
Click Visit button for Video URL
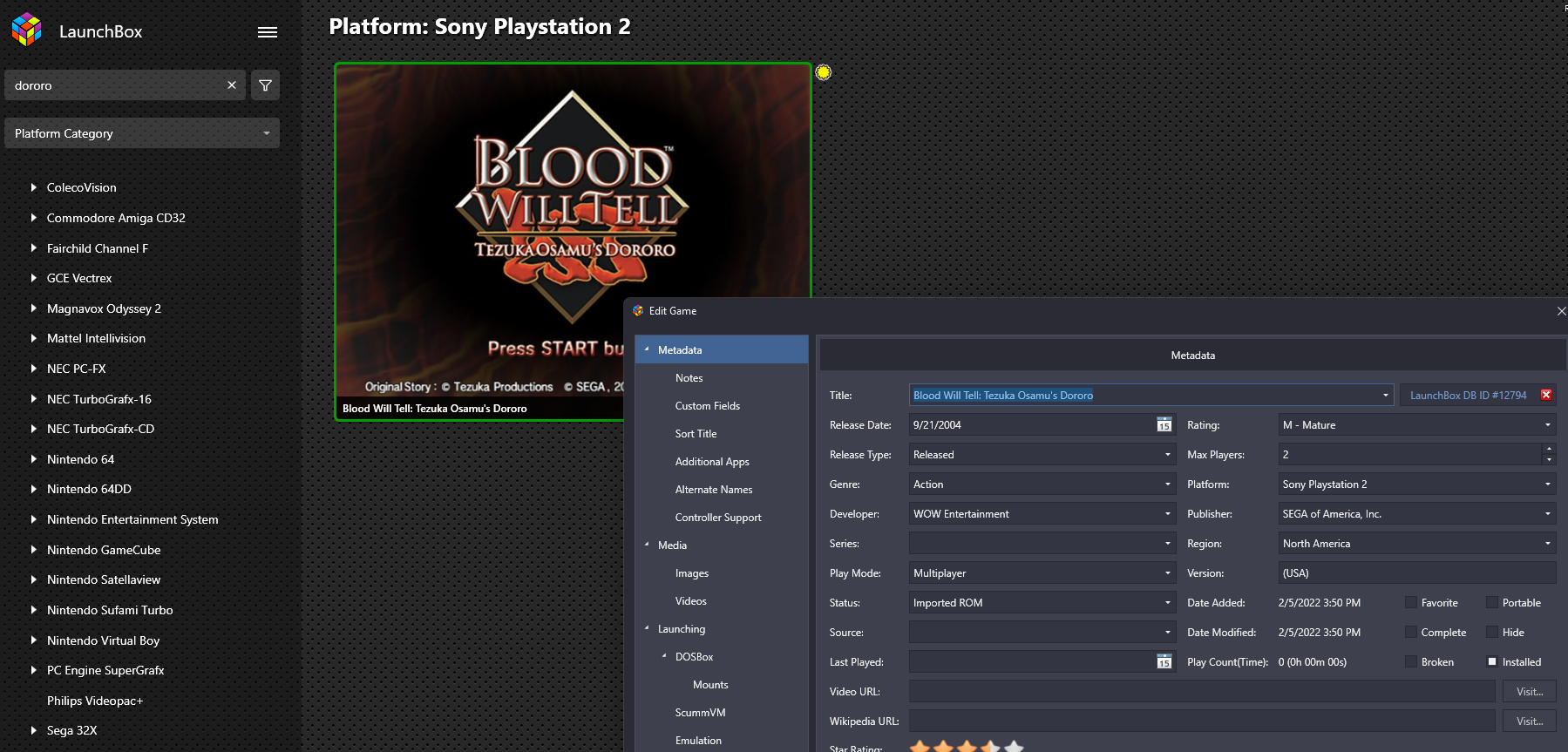1530,692
